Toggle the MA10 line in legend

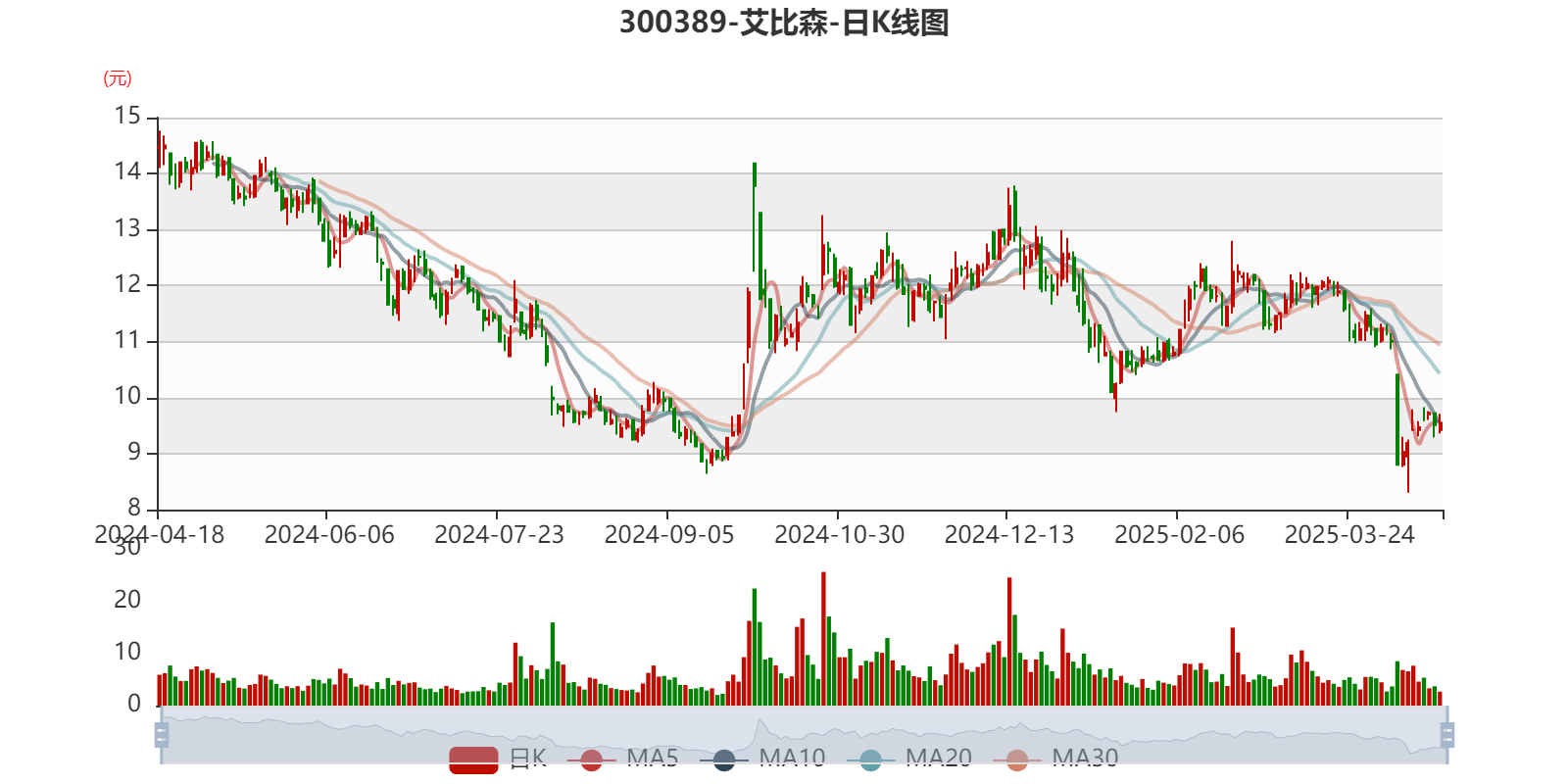(762, 759)
